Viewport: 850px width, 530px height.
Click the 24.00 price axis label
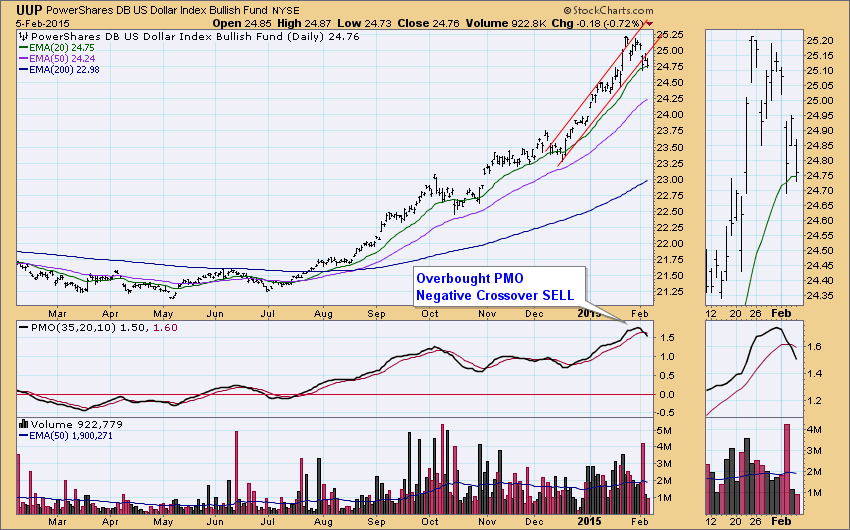[670, 114]
